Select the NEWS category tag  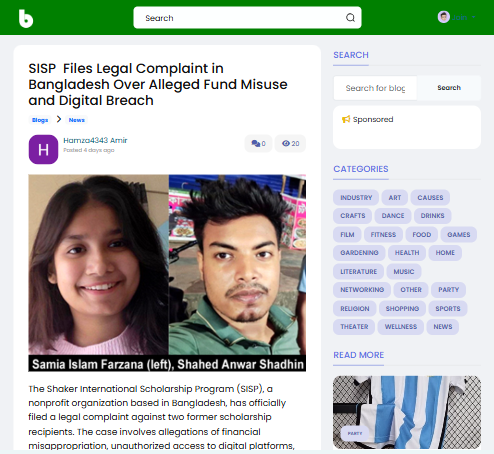443,327
